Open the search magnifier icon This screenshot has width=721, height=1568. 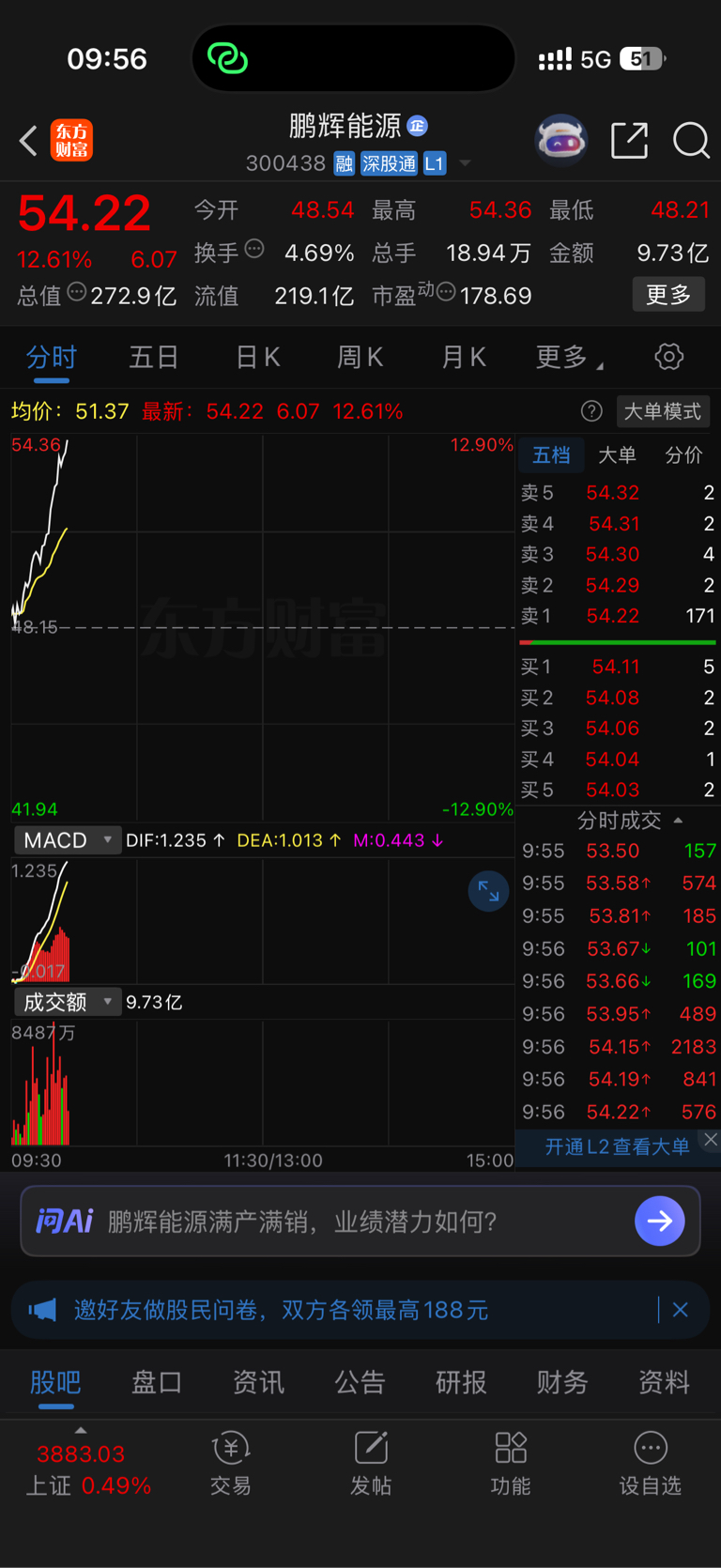691,141
